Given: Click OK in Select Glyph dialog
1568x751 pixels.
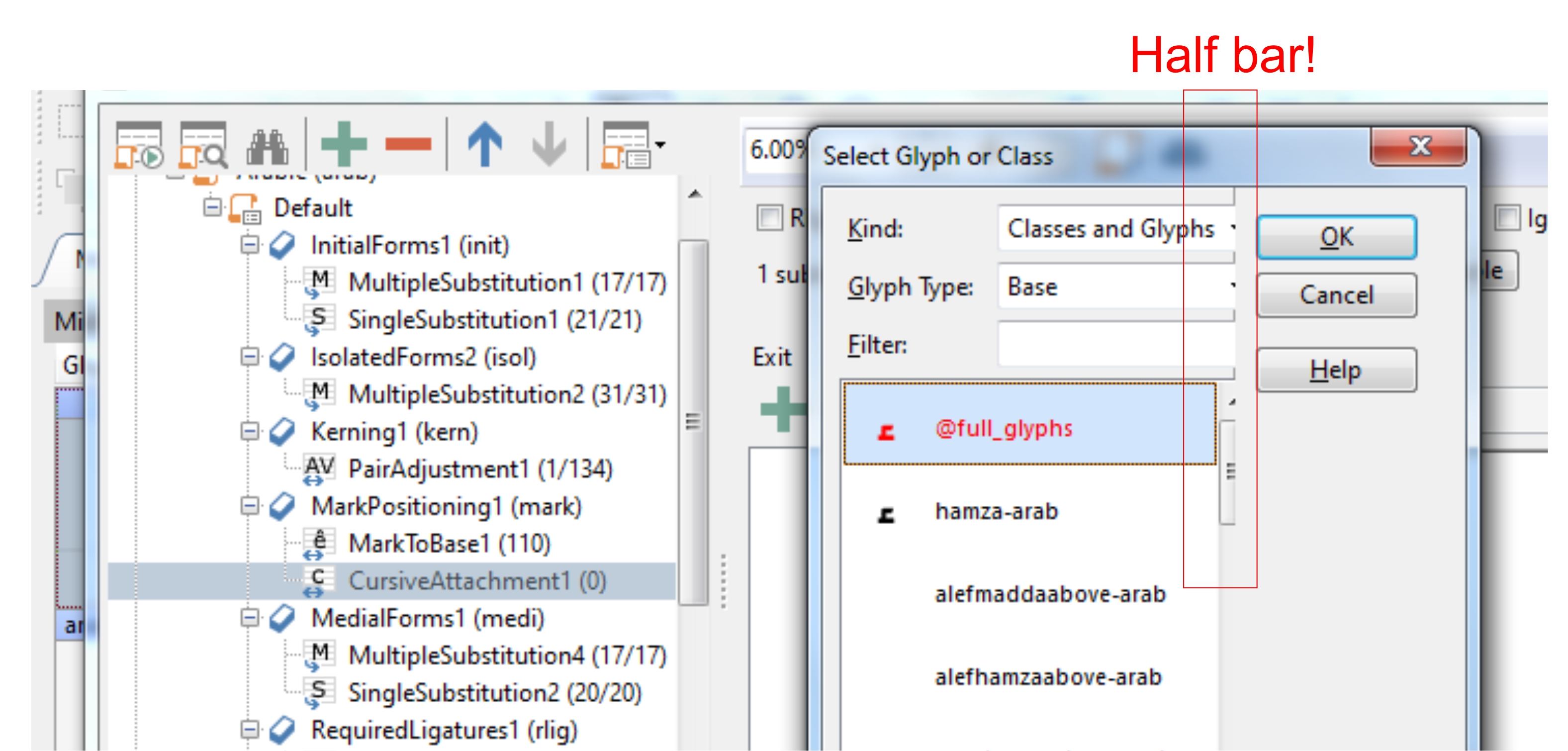Looking at the screenshot, I should tap(1337, 237).
